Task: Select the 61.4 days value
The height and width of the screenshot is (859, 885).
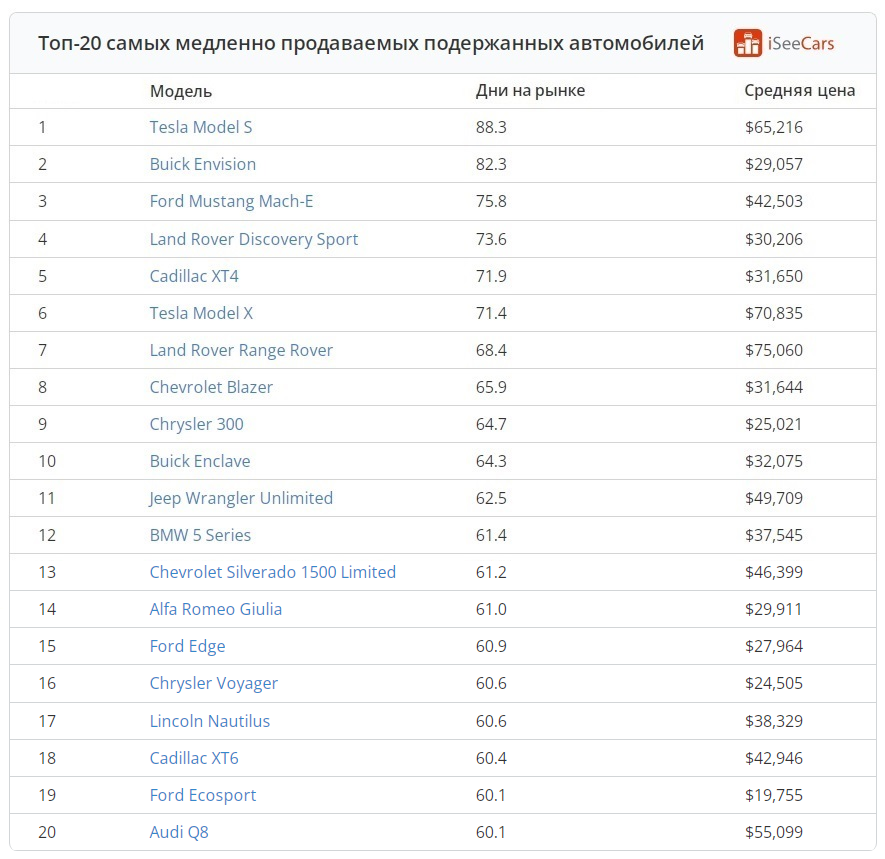Action: point(491,535)
